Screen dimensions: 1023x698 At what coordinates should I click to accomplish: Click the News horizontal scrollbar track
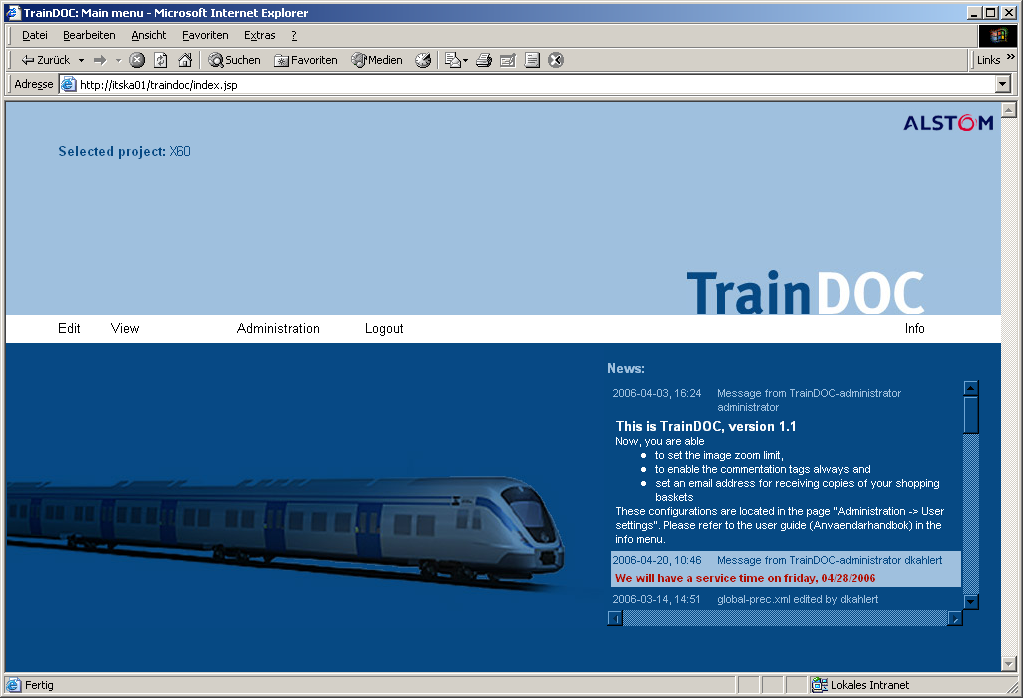point(785,618)
